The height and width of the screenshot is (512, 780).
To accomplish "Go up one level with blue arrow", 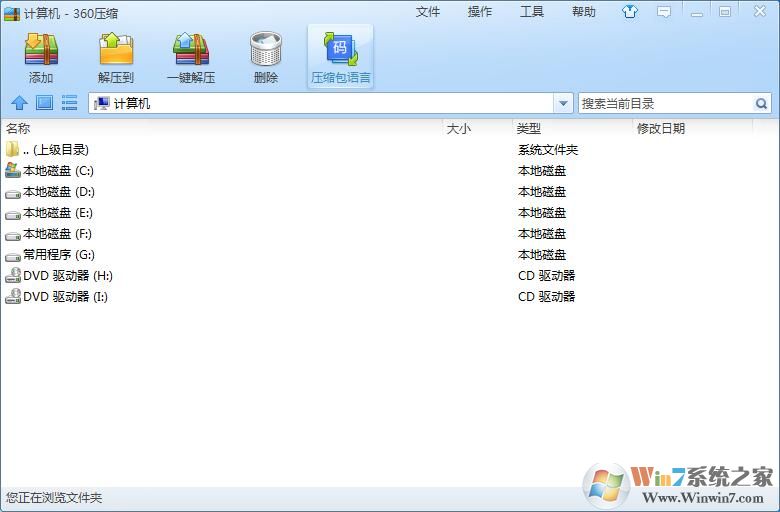I will [19, 103].
